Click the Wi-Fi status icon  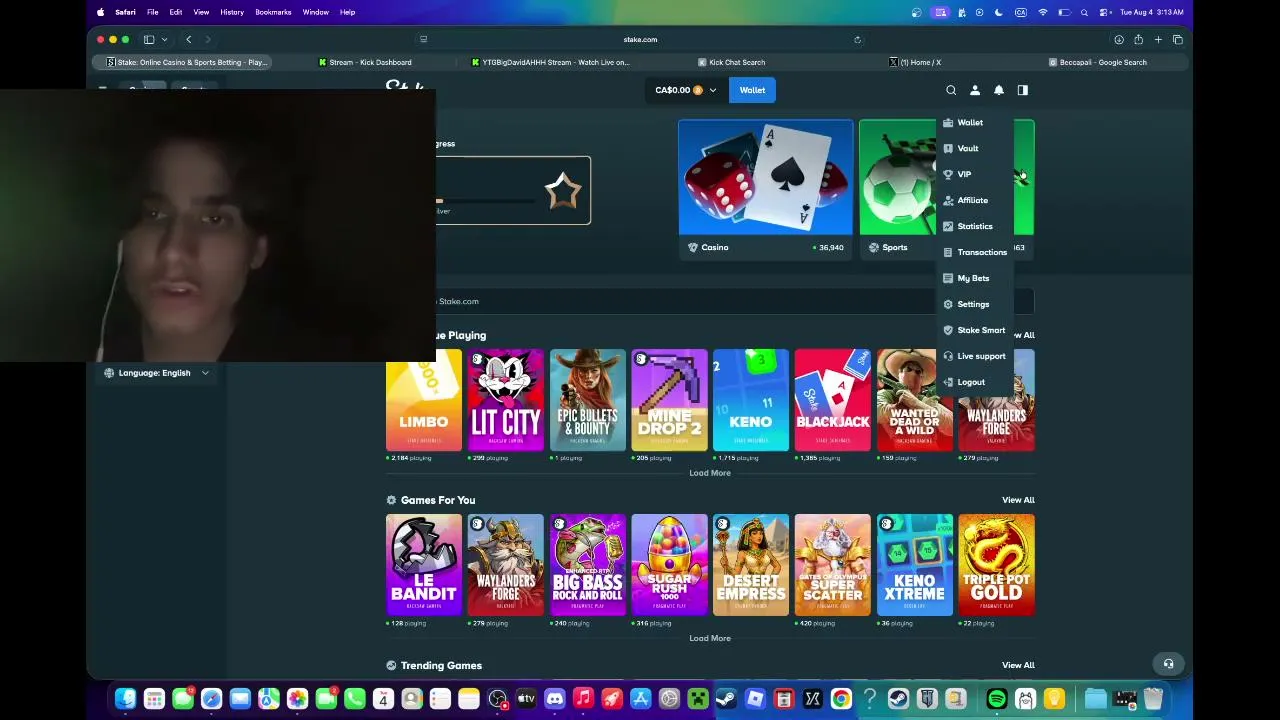coord(1043,12)
